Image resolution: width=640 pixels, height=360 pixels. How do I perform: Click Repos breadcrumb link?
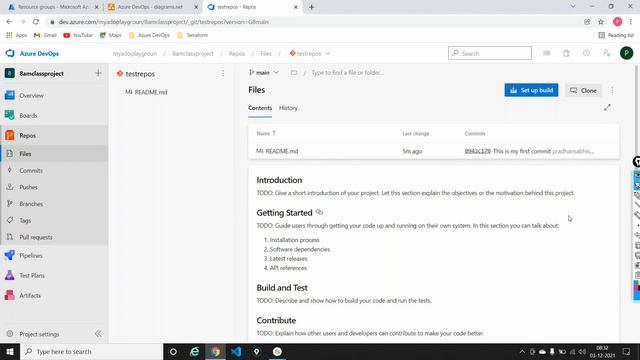[237, 53]
